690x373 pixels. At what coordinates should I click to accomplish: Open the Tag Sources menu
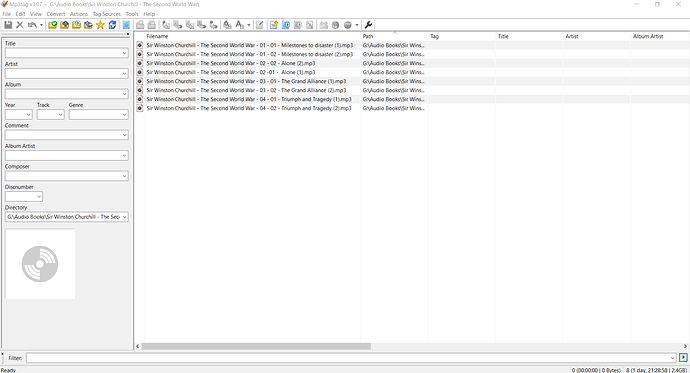(x=106, y=14)
